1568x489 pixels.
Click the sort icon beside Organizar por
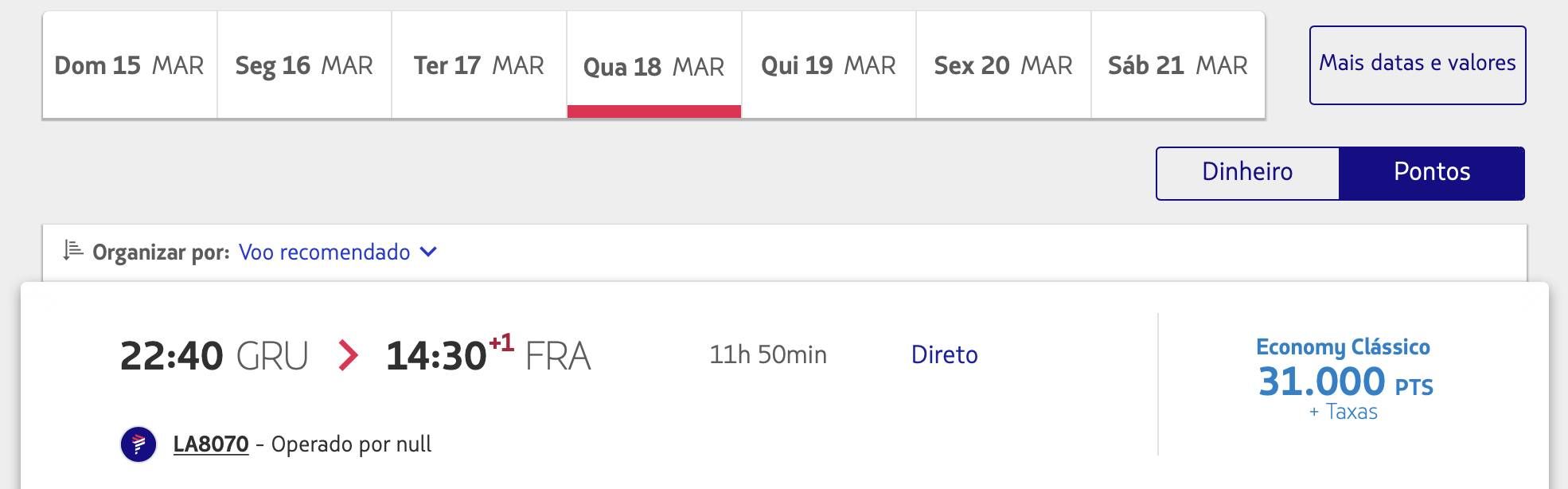pyautogui.click(x=73, y=251)
